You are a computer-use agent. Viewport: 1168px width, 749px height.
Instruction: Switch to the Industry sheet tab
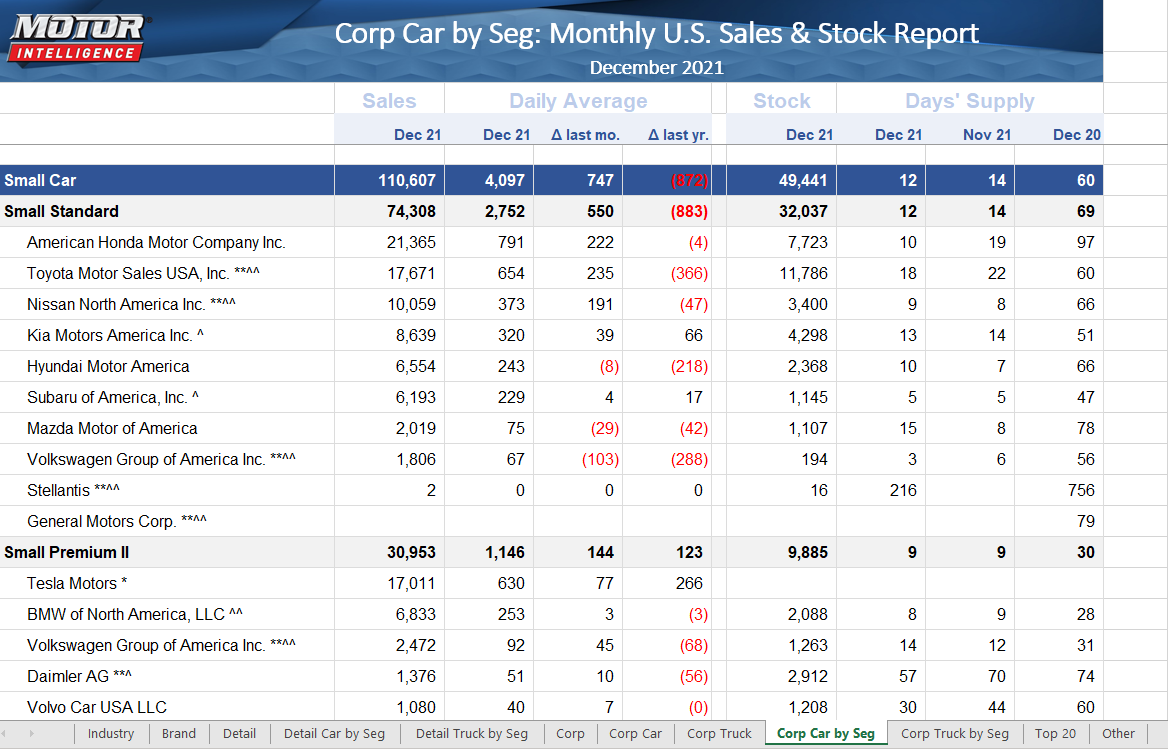[x=110, y=733]
